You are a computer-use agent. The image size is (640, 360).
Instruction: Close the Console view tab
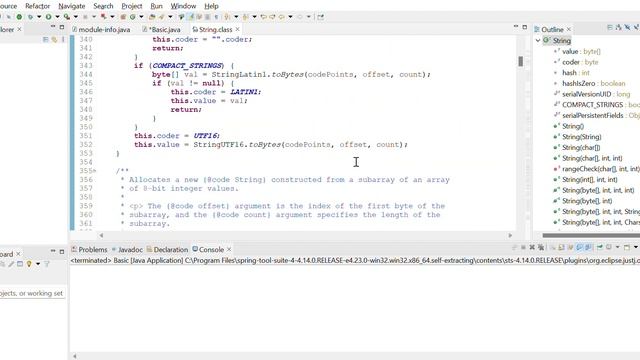point(229,249)
